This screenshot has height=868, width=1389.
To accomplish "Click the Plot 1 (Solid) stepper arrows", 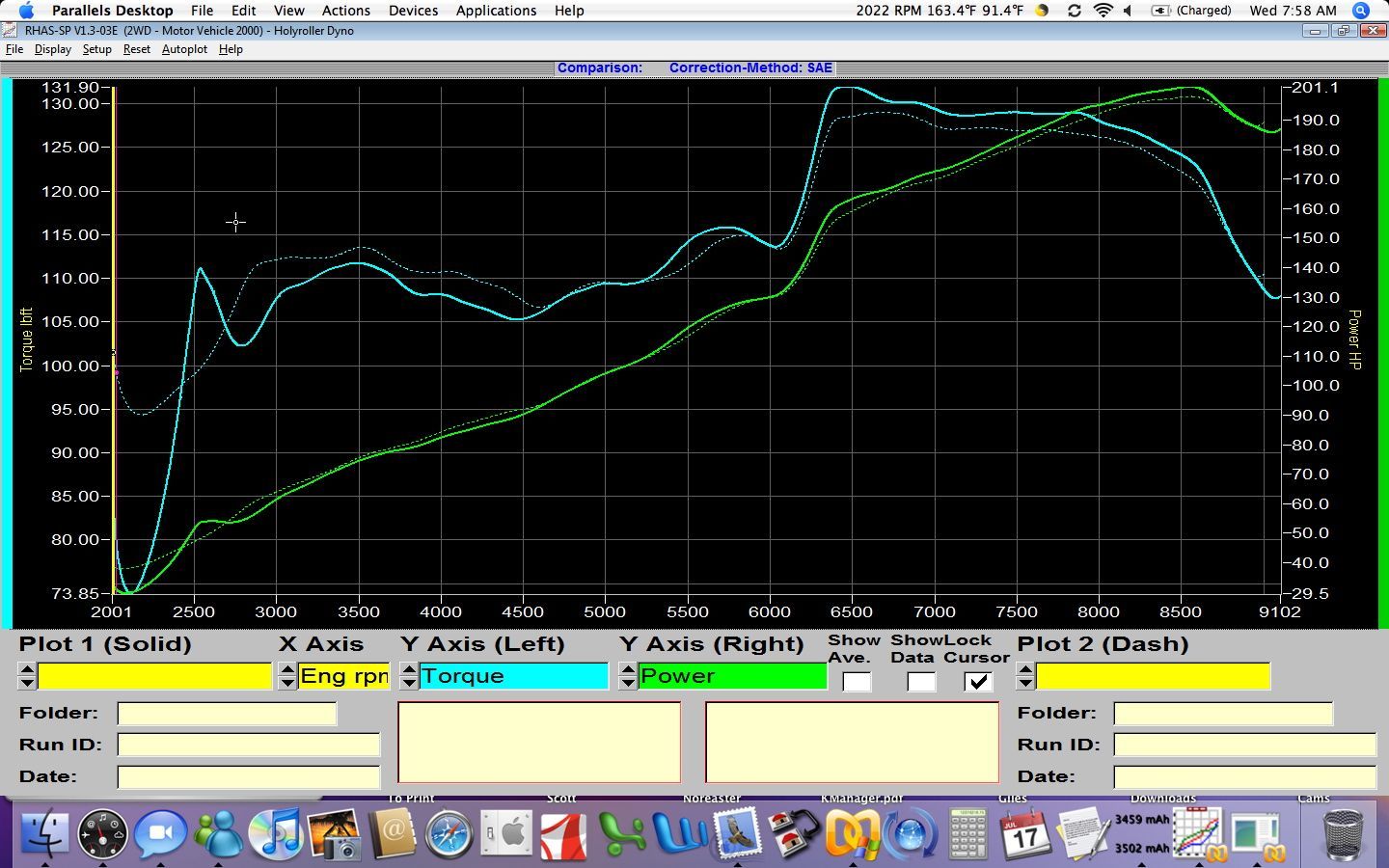I will tap(27, 676).
